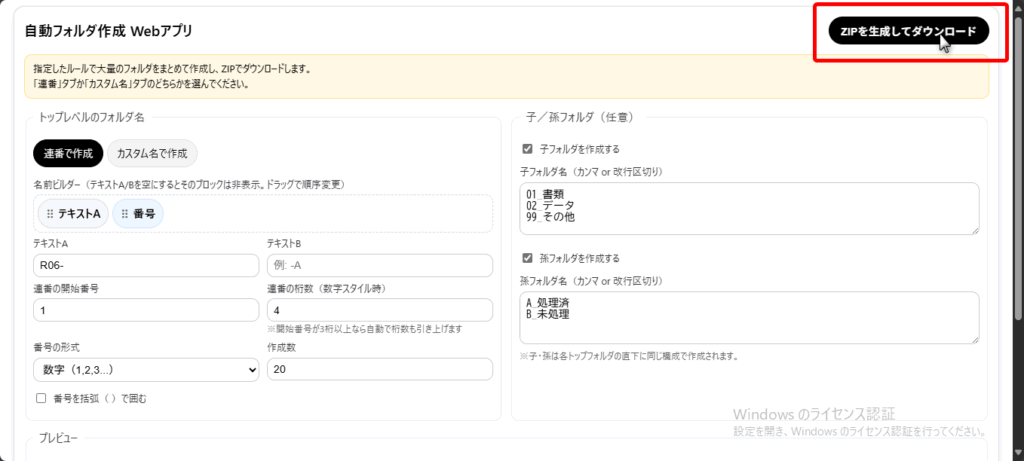Click the ZIPを生成してダウンロード button
1024x461 pixels.
(x=908, y=32)
